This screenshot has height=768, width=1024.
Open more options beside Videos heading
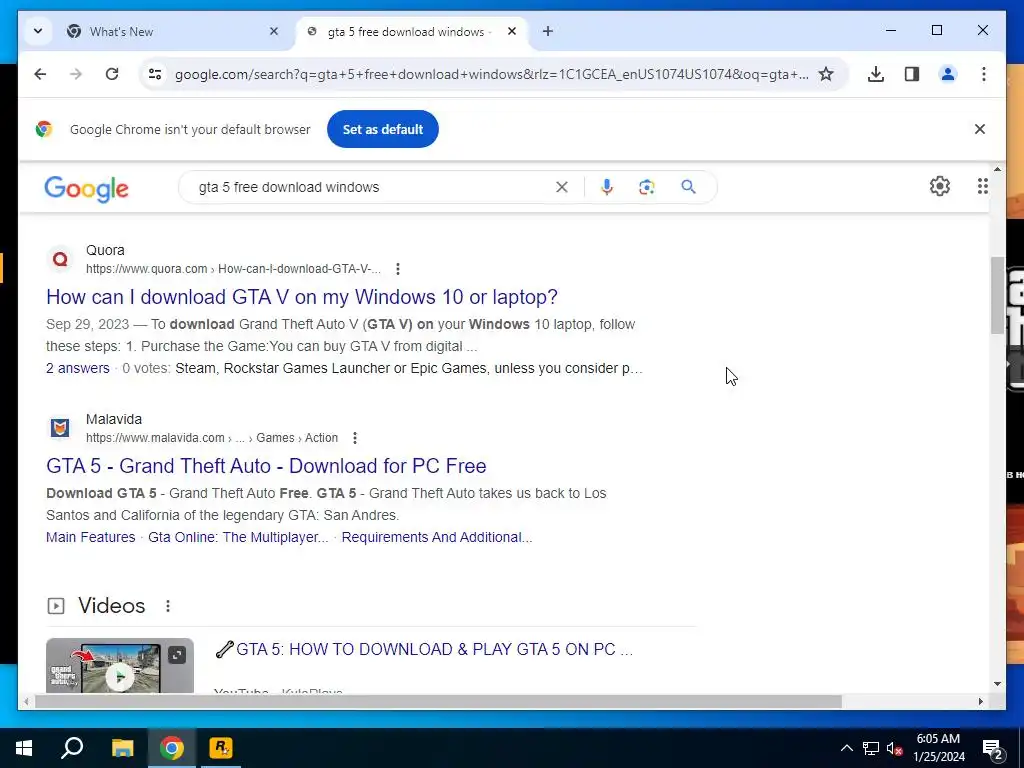point(168,606)
